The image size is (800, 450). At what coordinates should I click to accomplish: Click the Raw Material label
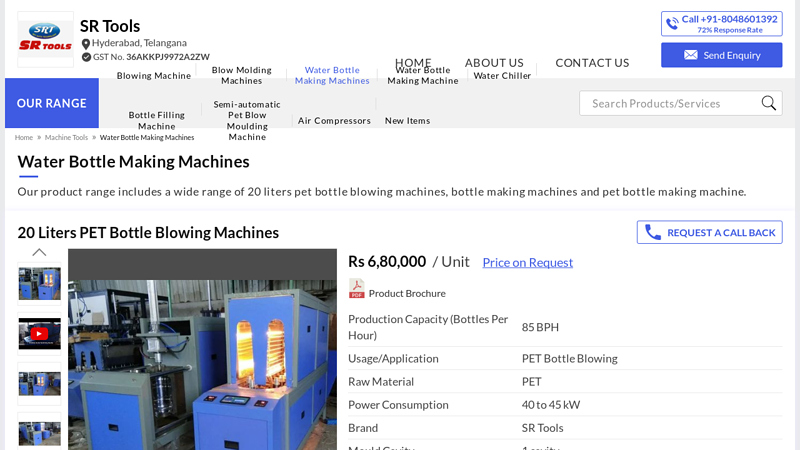[381, 382]
